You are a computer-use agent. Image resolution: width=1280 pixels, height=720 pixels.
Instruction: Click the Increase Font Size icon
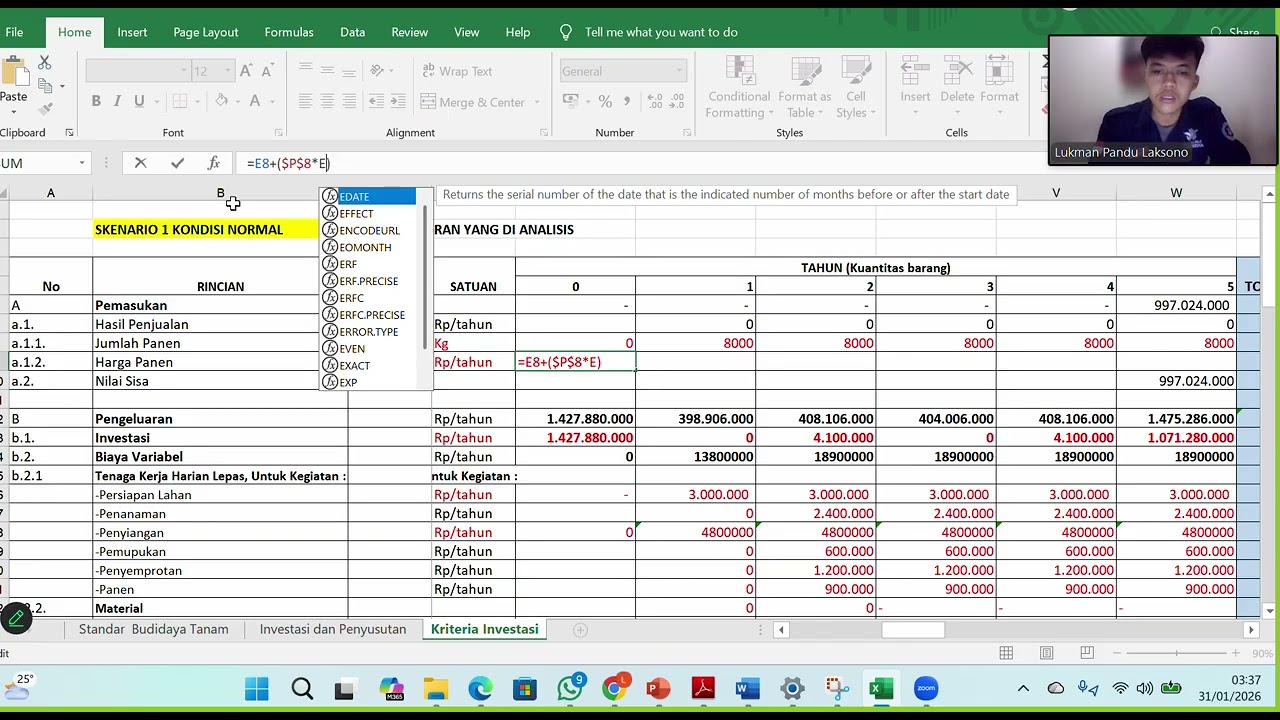tap(245, 71)
